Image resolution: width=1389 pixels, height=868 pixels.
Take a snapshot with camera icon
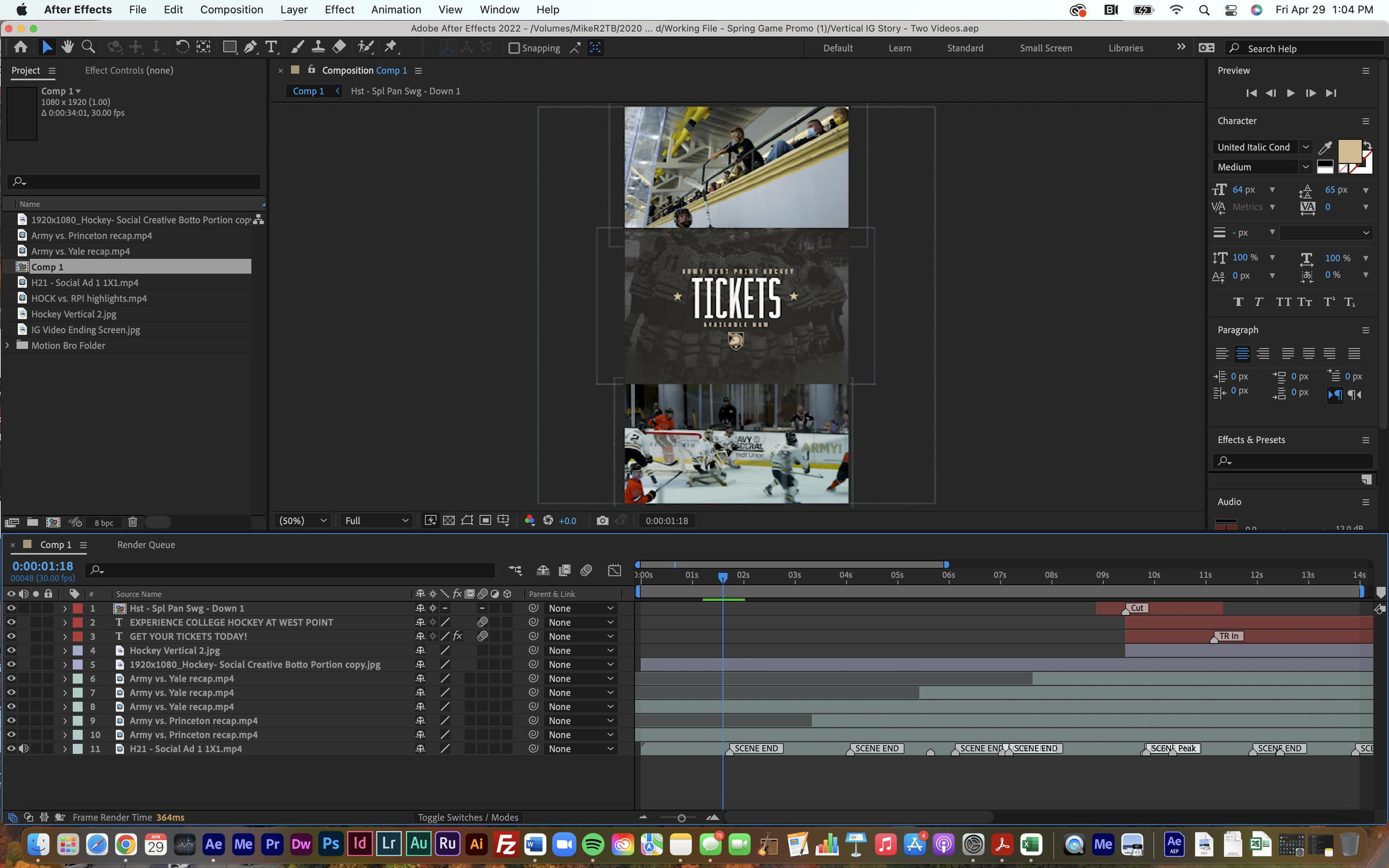click(602, 521)
